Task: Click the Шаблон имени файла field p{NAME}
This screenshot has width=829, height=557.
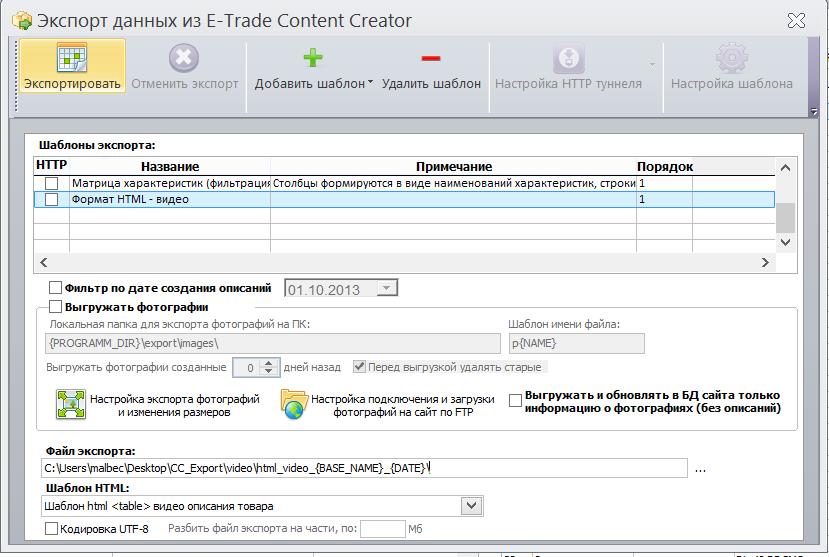Action: tap(576, 344)
